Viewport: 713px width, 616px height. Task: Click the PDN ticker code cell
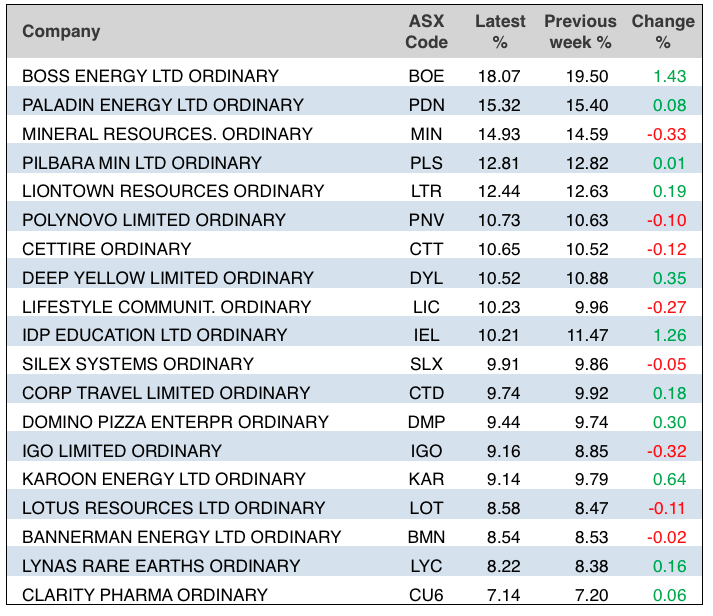pyautogui.click(x=427, y=105)
